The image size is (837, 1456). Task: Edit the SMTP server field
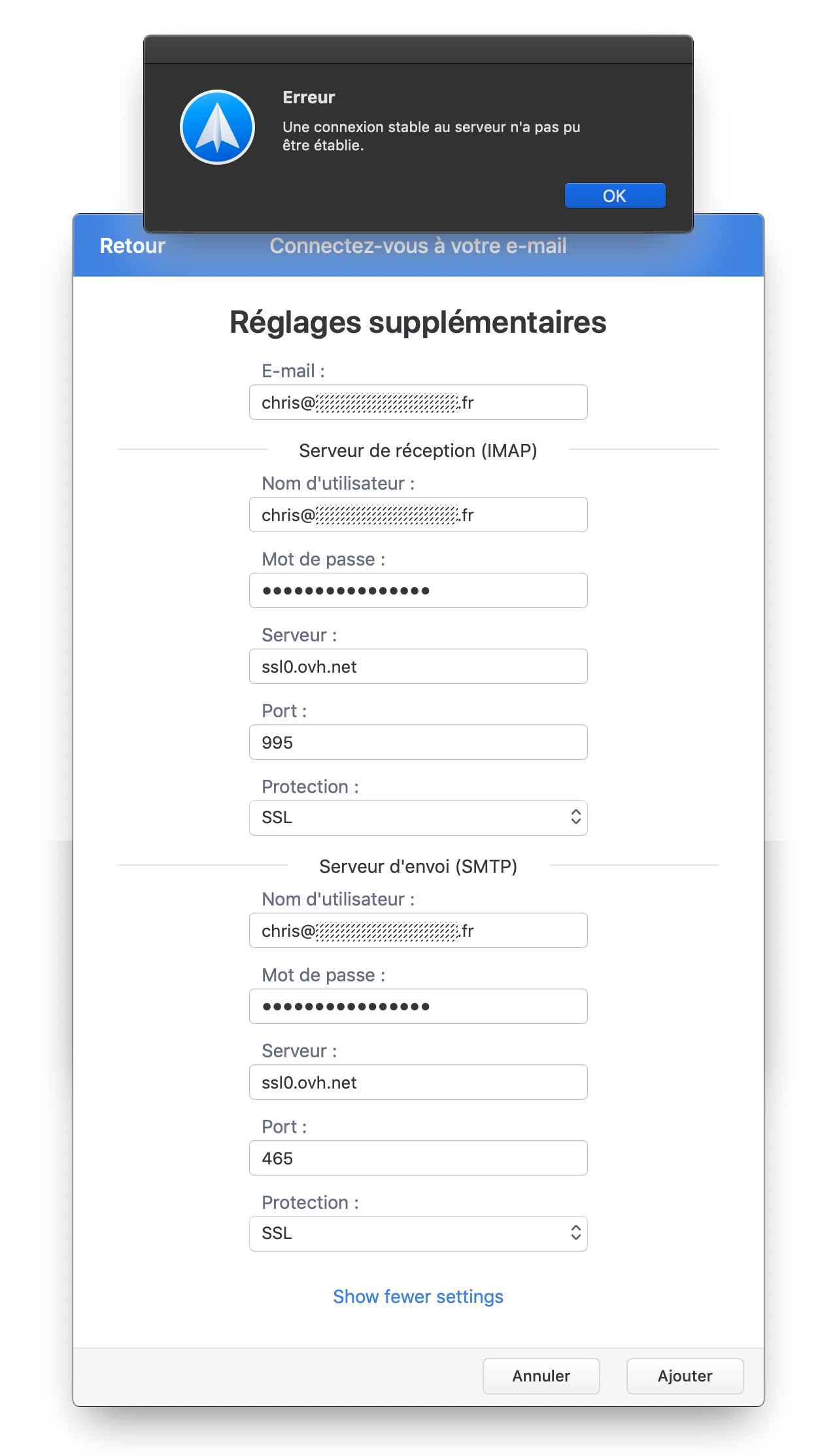(418, 1082)
